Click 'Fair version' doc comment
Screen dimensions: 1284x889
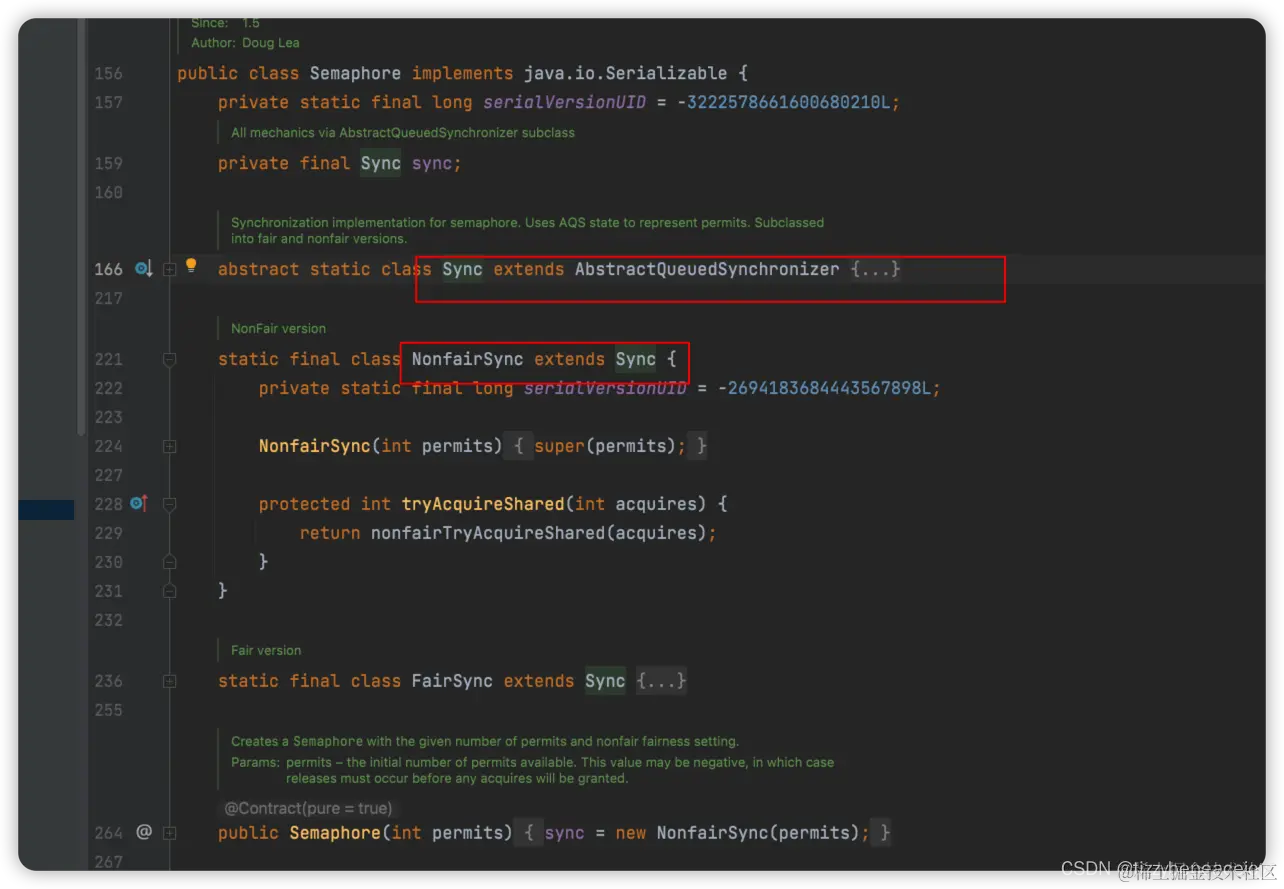click(266, 650)
